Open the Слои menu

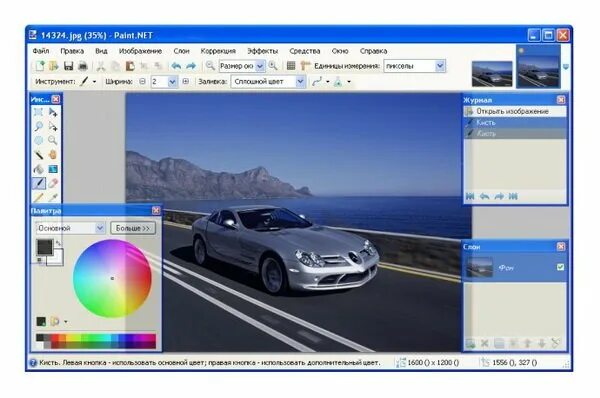coord(181,51)
